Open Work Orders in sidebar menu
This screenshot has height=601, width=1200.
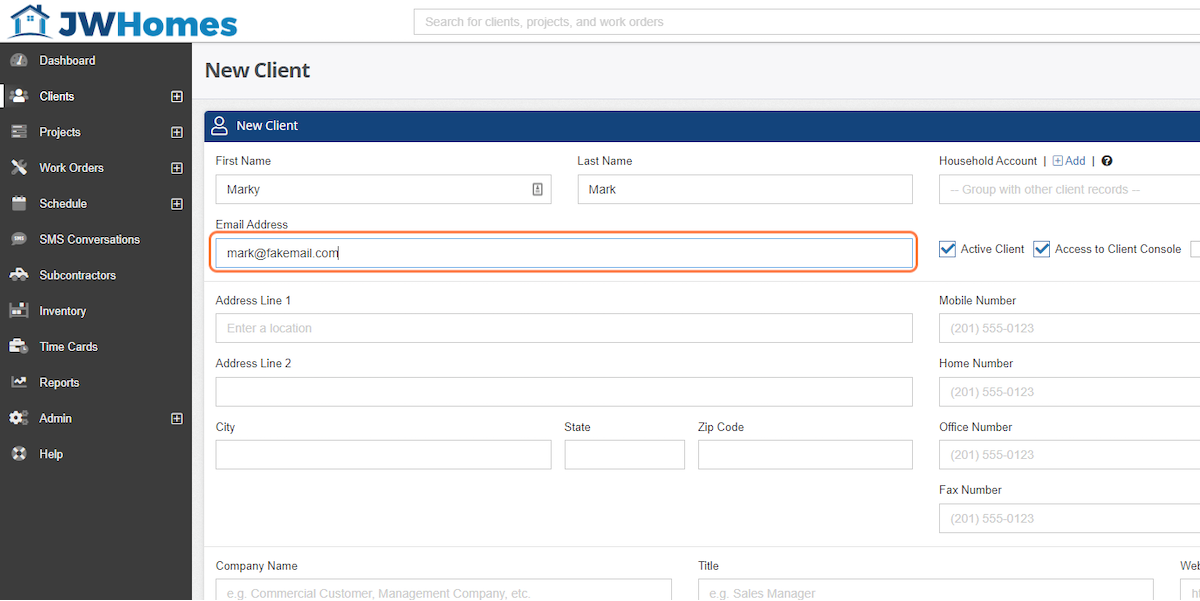71,168
